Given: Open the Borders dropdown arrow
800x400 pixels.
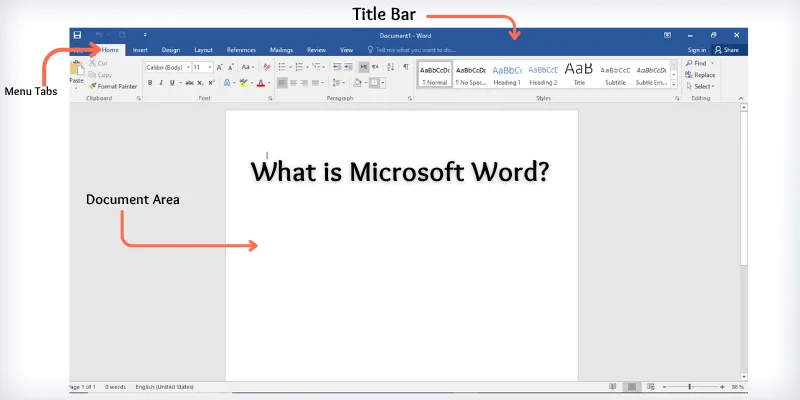Looking at the screenshot, I should tap(383, 83).
